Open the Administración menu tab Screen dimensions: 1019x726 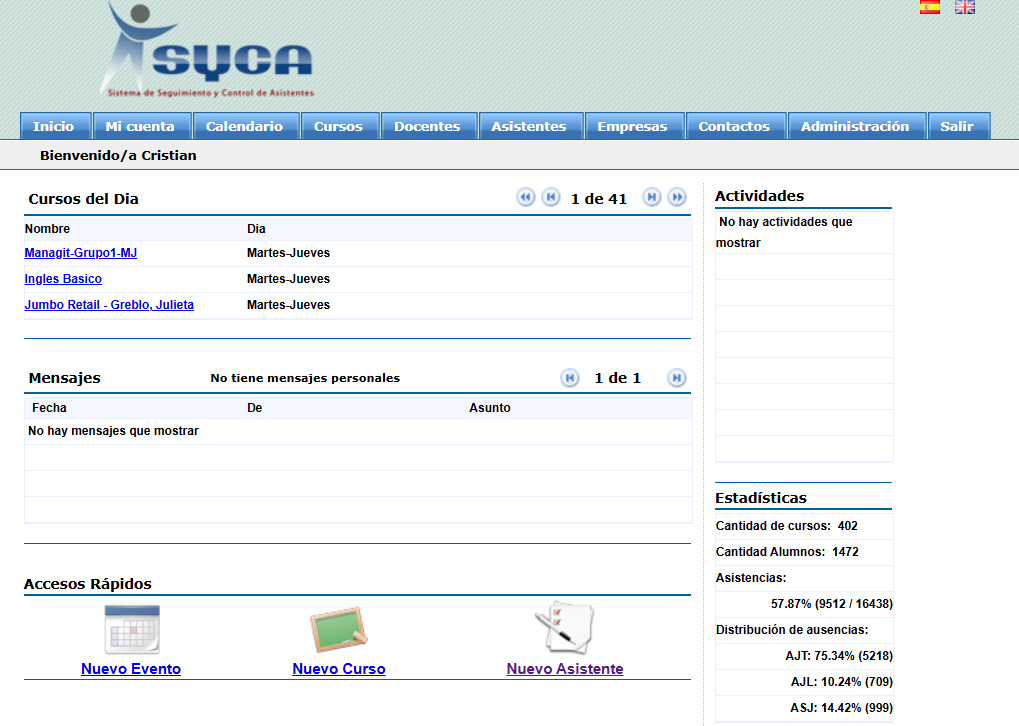[x=855, y=126]
